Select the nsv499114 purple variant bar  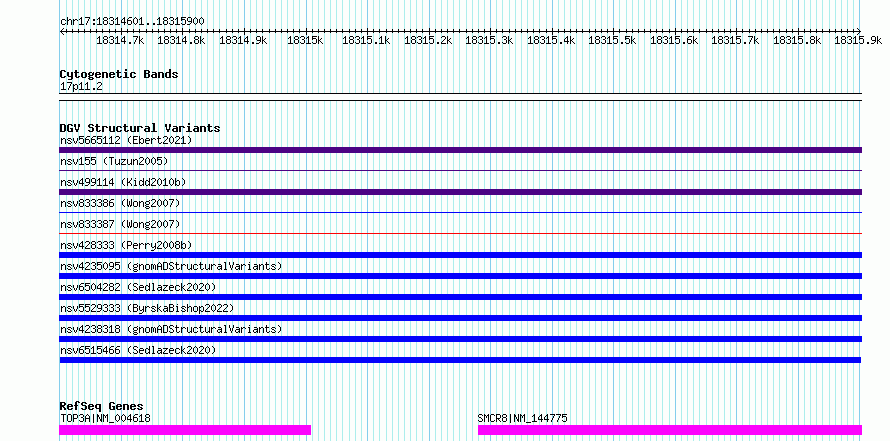pyautogui.click(x=460, y=192)
